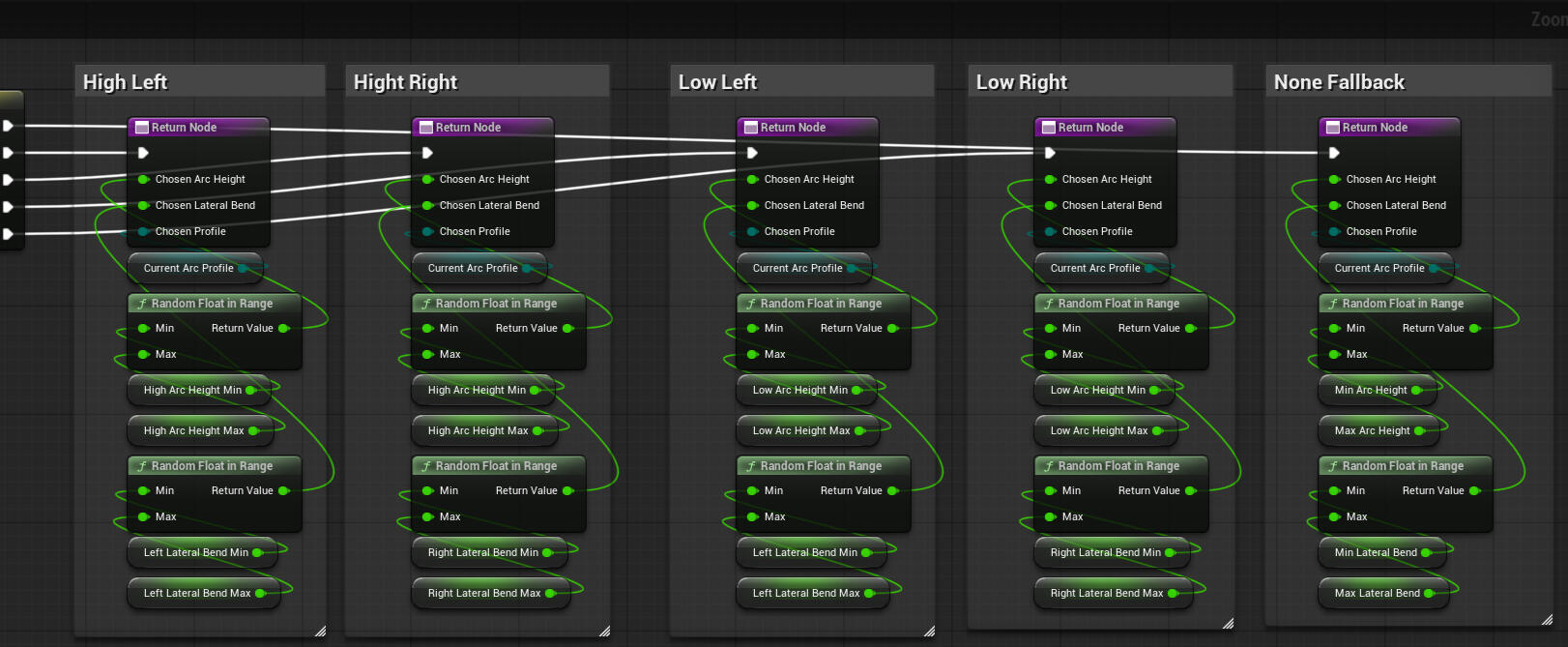This screenshot has width=1568, height=647.
Task: Click Min pin of second Random Float in Low Left
Action: pyautogui.click(x=752, y=490)
